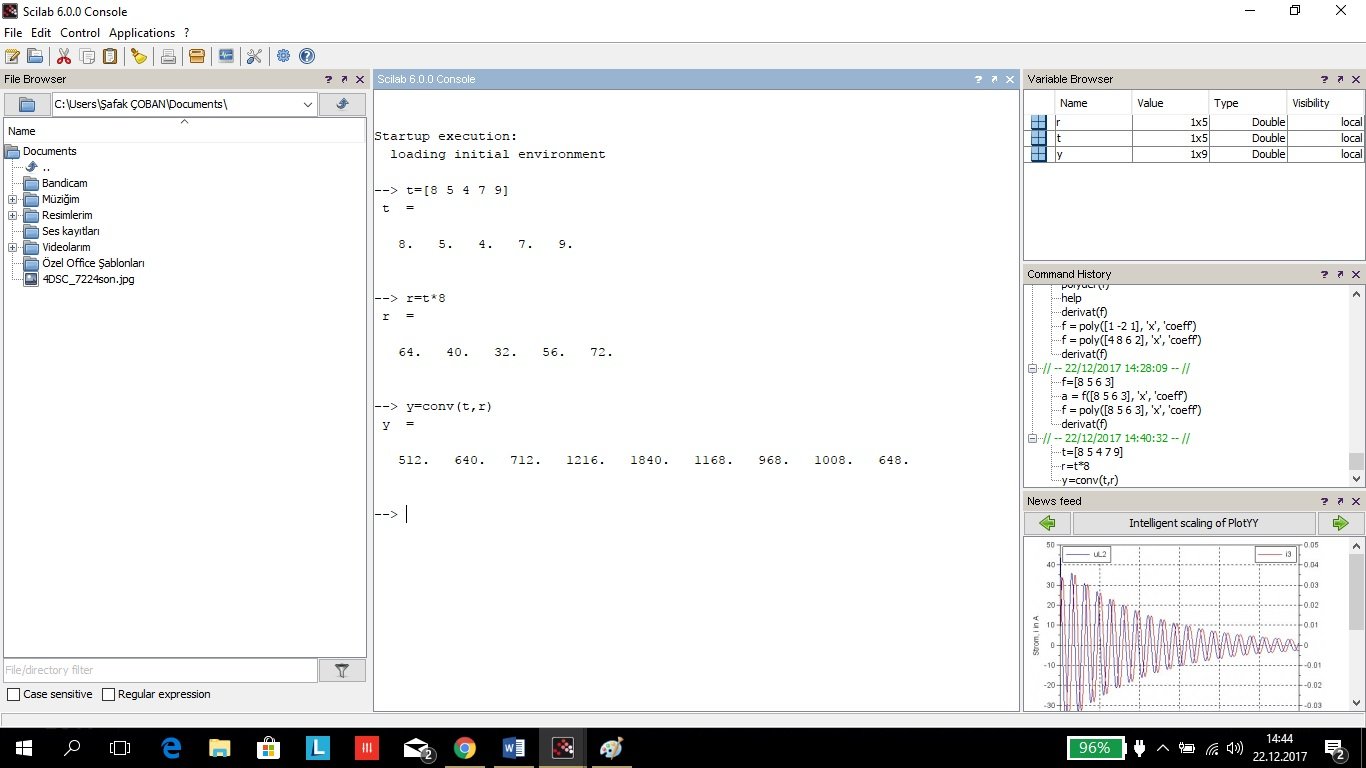Viewport: 1366px width, 768px height.
Task: Undock the File Browser panel
Action: tap(344, 79)
